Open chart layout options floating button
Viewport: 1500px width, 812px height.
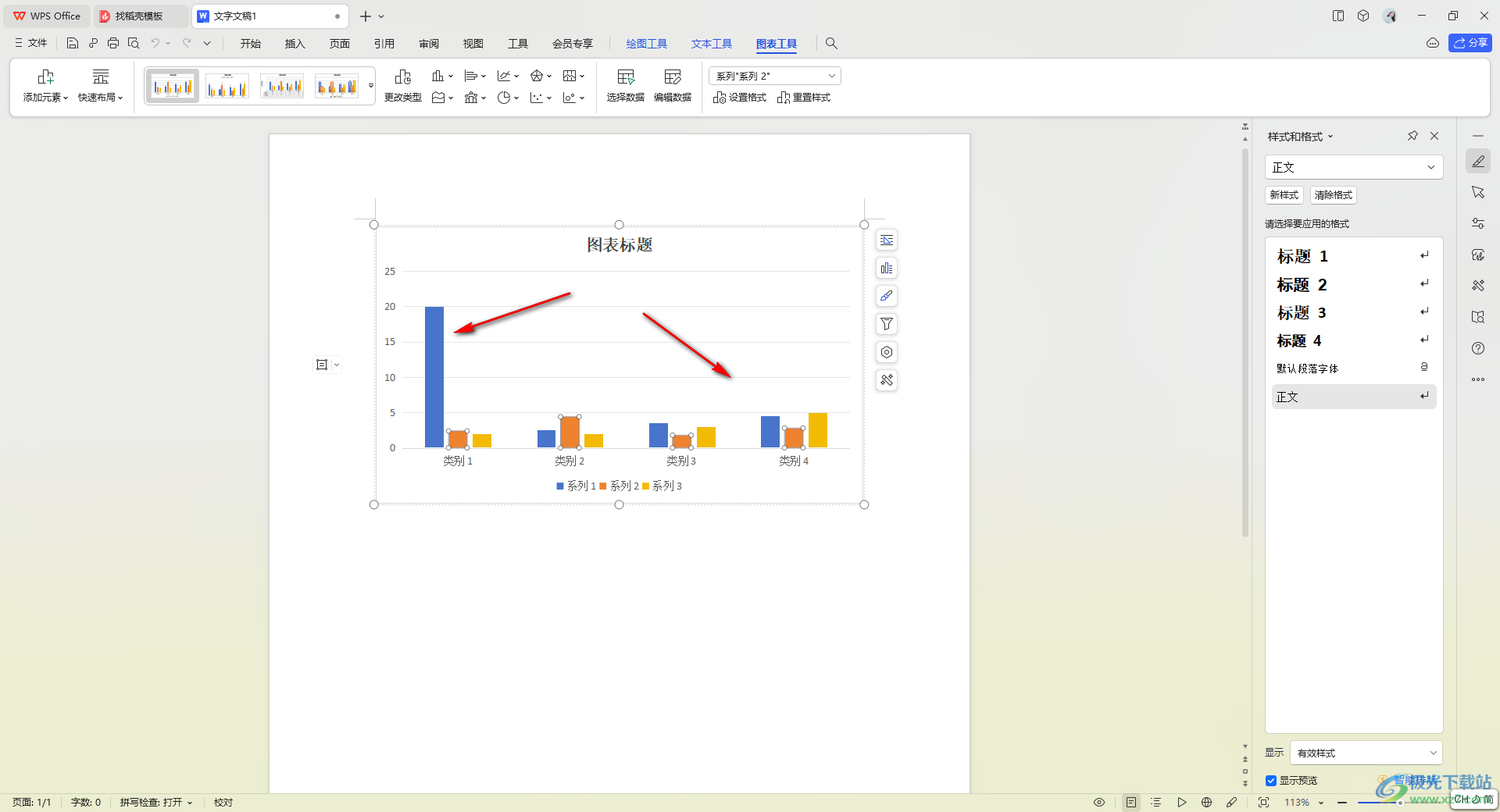coord(887,240)
